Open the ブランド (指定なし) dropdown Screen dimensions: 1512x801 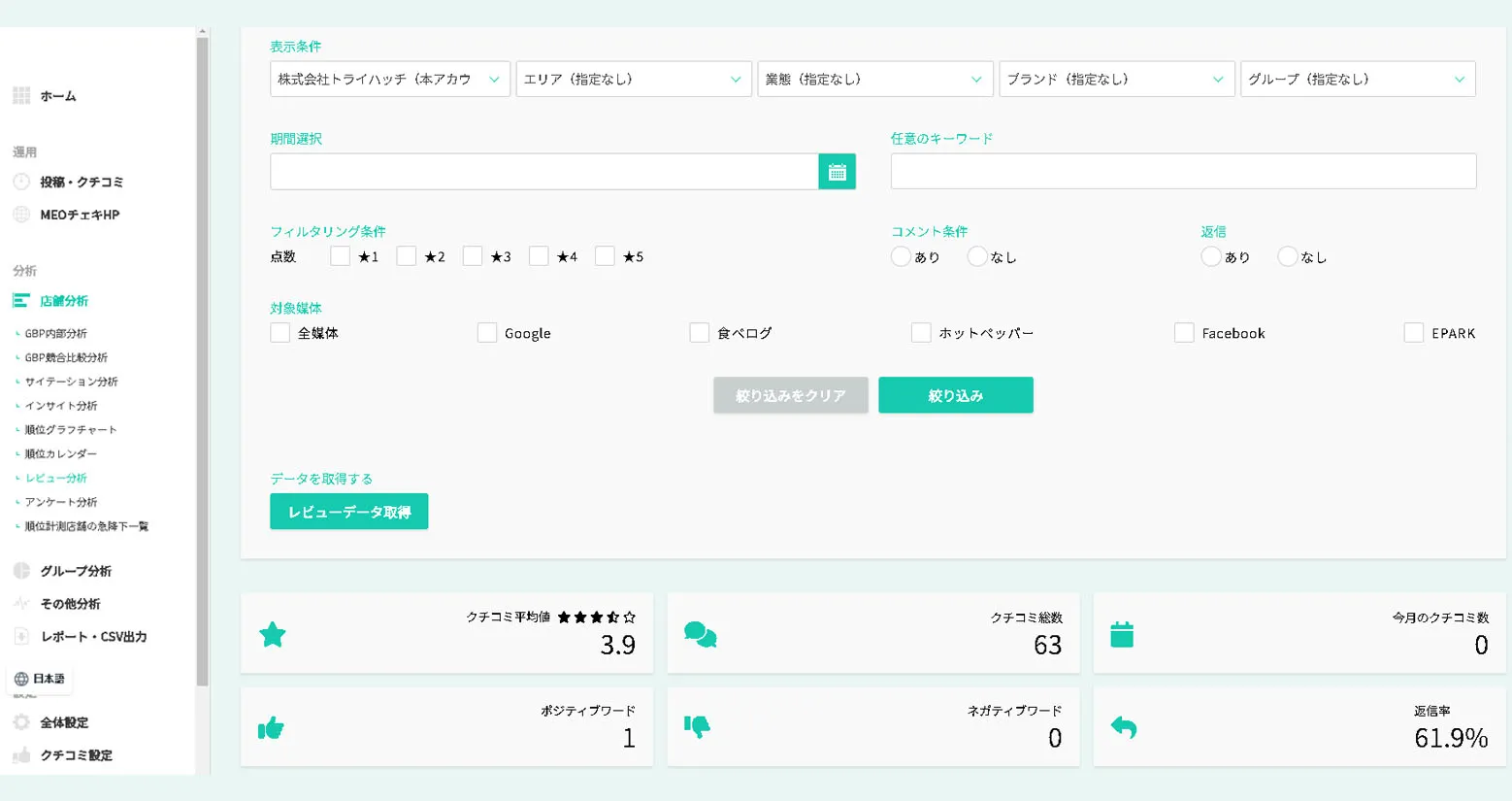1116,80
